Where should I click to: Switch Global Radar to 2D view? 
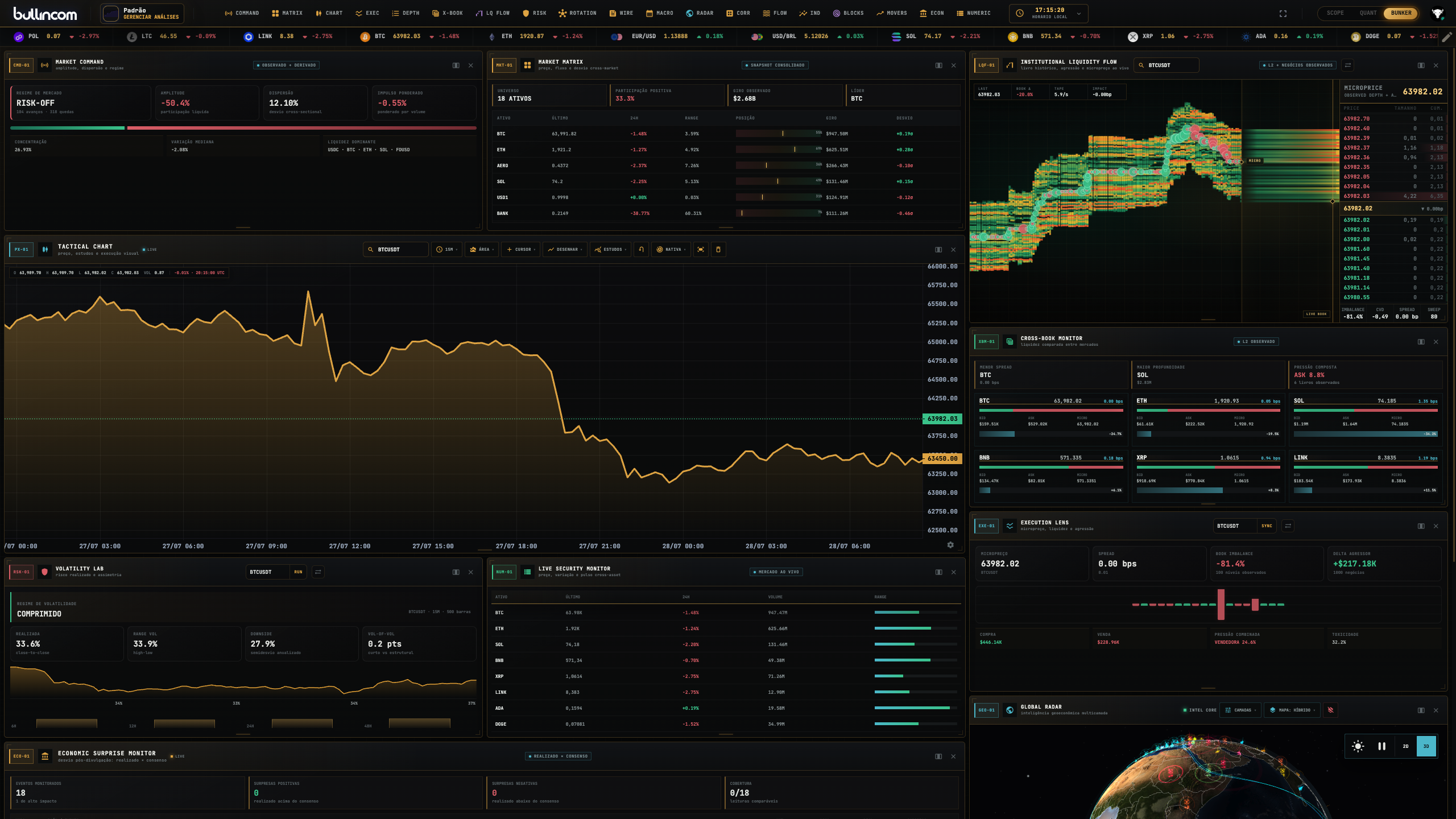click(x=1405, y=746)
